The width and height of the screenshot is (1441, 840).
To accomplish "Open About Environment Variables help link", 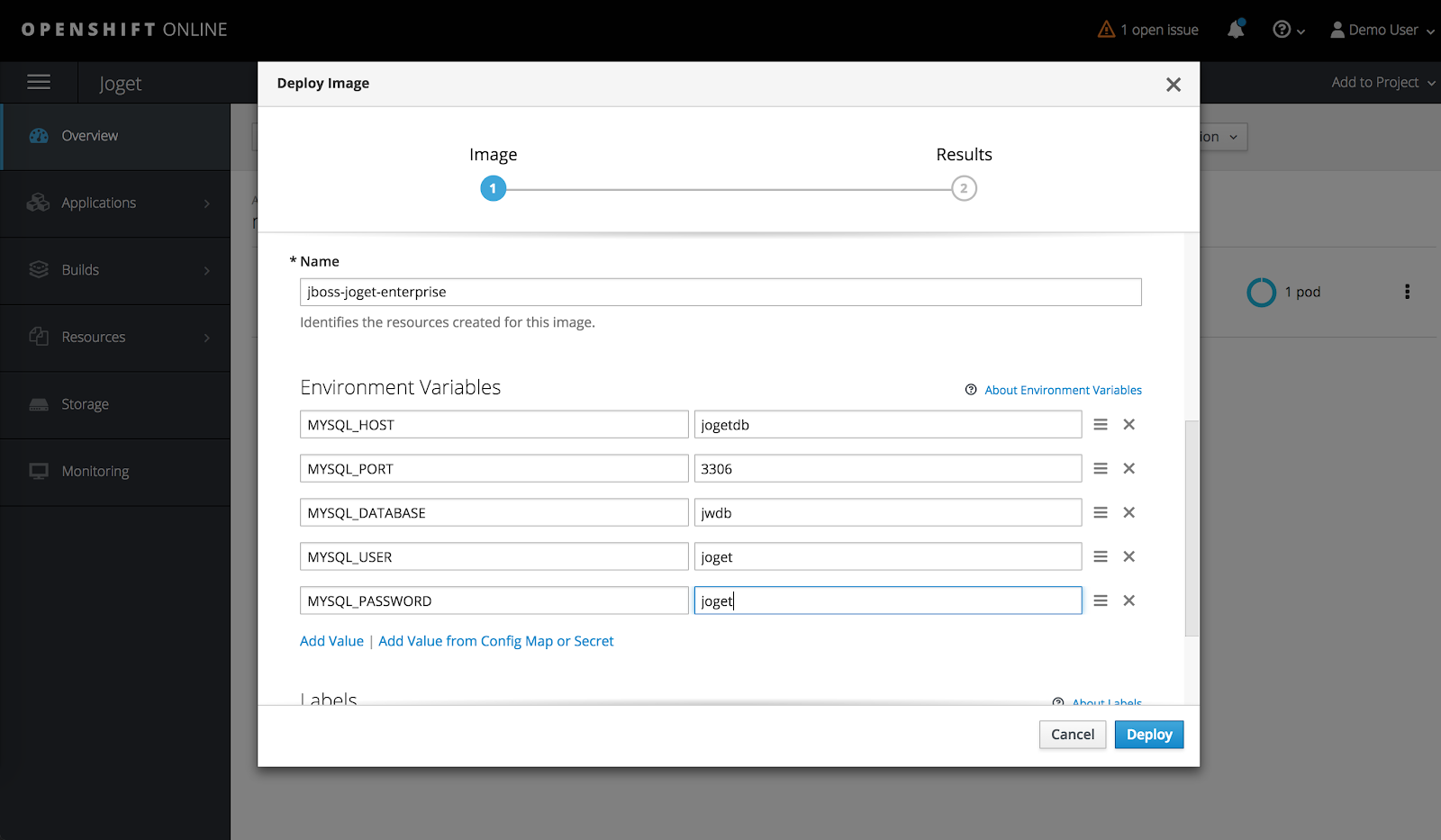I will click(x=1063, y=390).
